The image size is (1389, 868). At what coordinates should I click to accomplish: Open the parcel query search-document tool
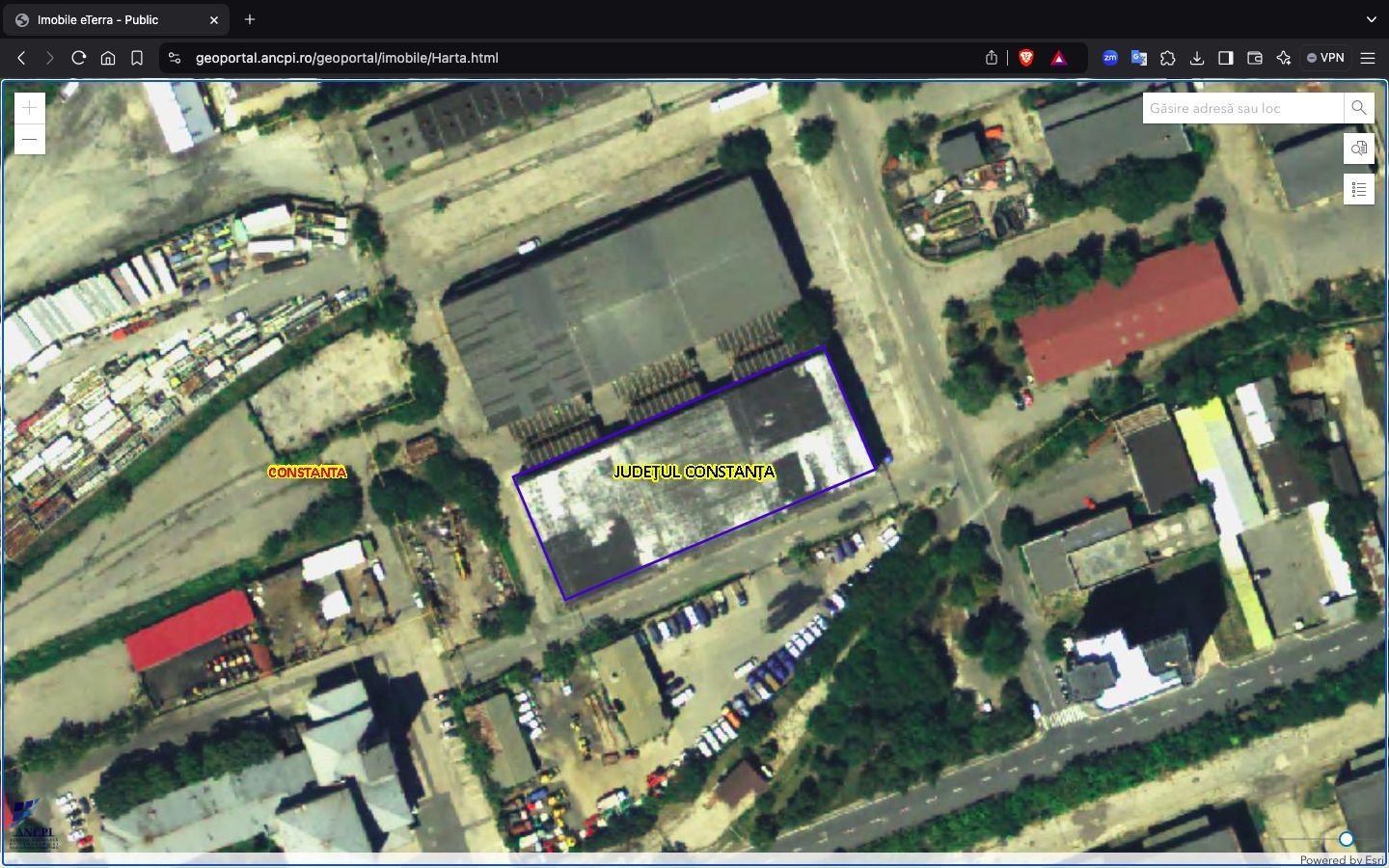(1358, 149)
